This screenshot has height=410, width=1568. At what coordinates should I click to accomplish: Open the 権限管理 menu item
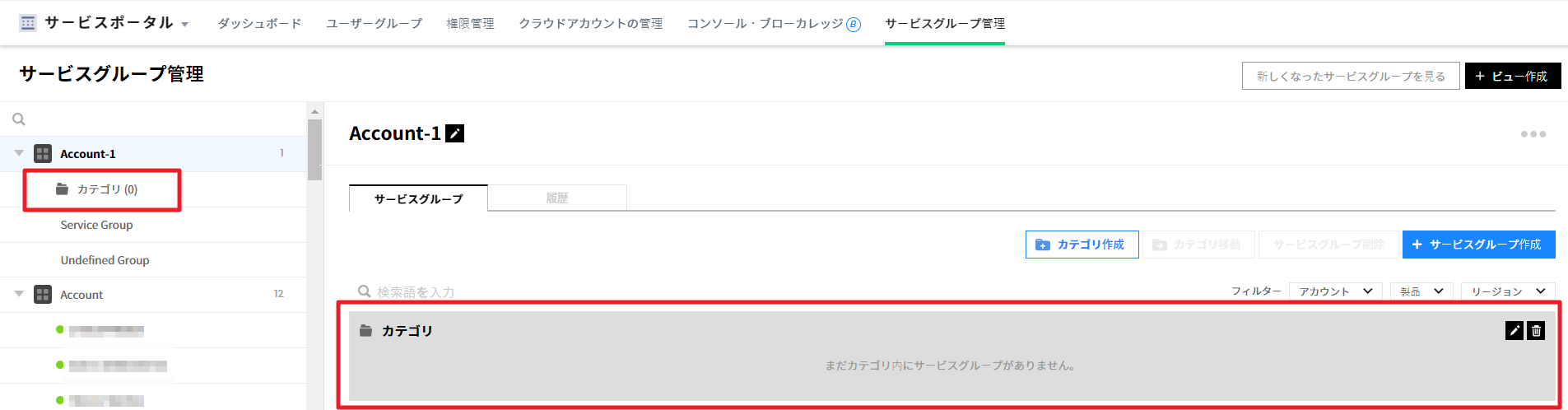[x=470, y=24]
